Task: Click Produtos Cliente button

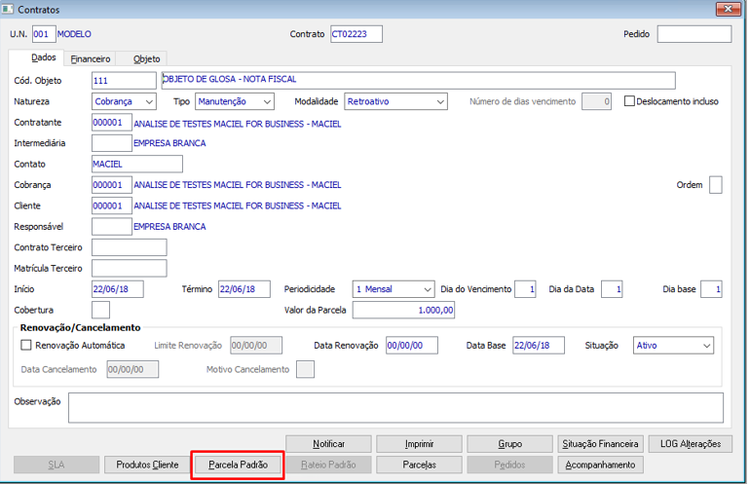Action: click(x=147, y=465)
